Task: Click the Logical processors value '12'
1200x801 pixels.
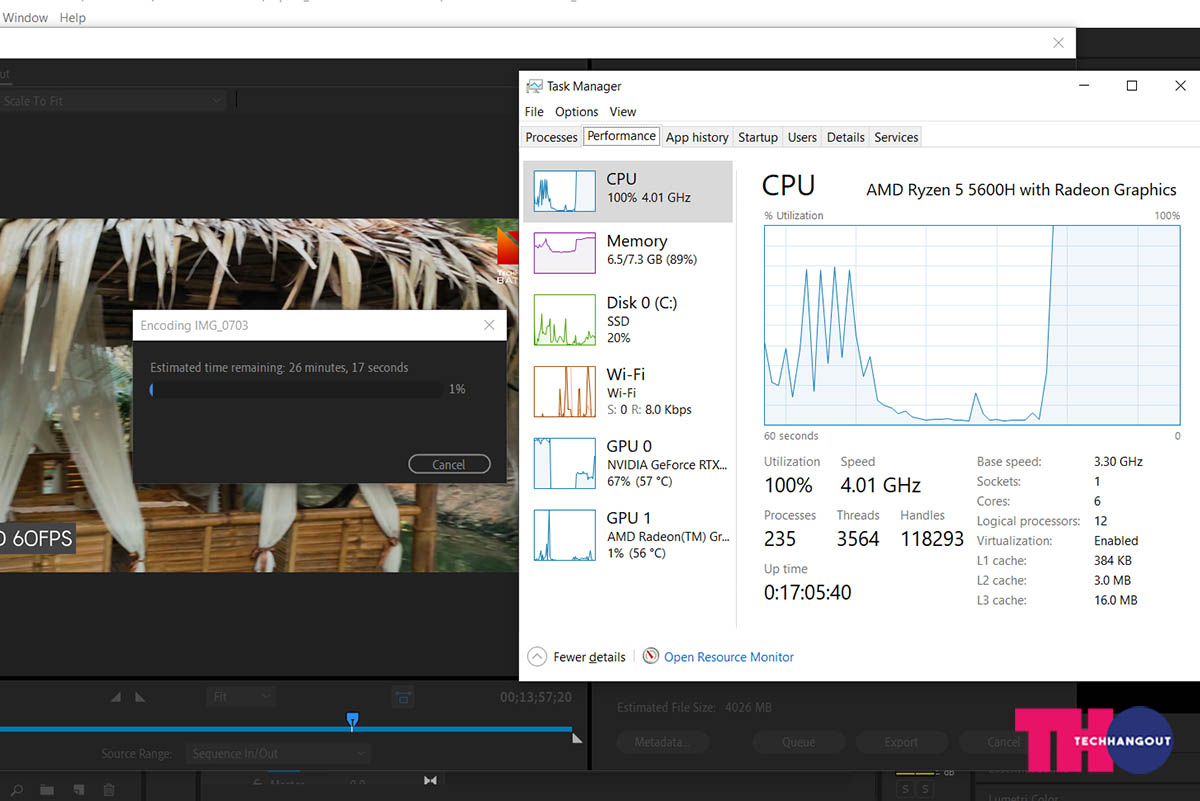Action: (1101, 521)
